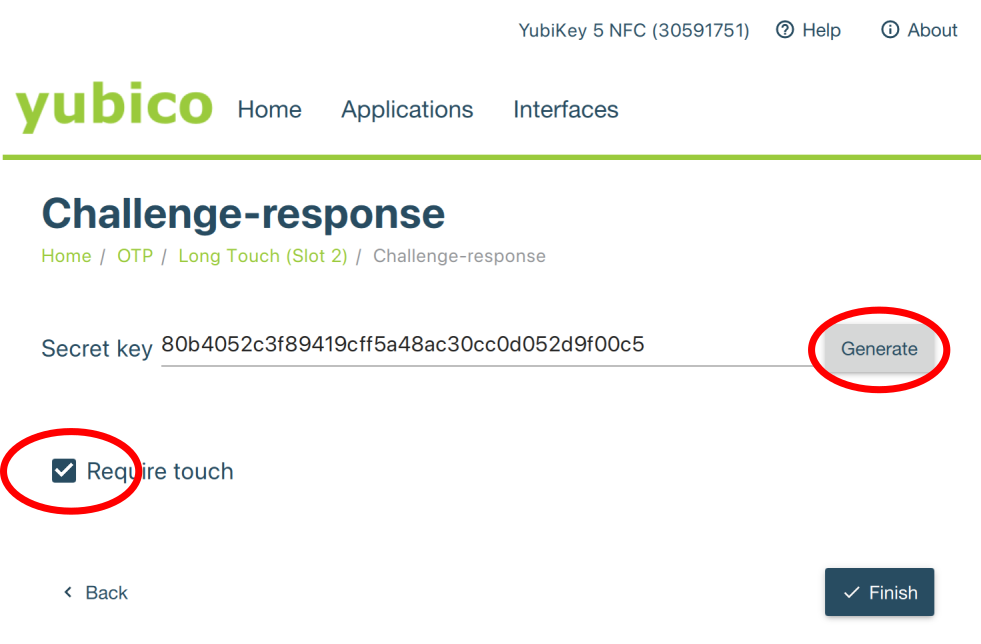Click the Challenge-response breadcrumb item
Viewport: 981px width, 644px height.
pyautogui.click(x=459, y=256)
